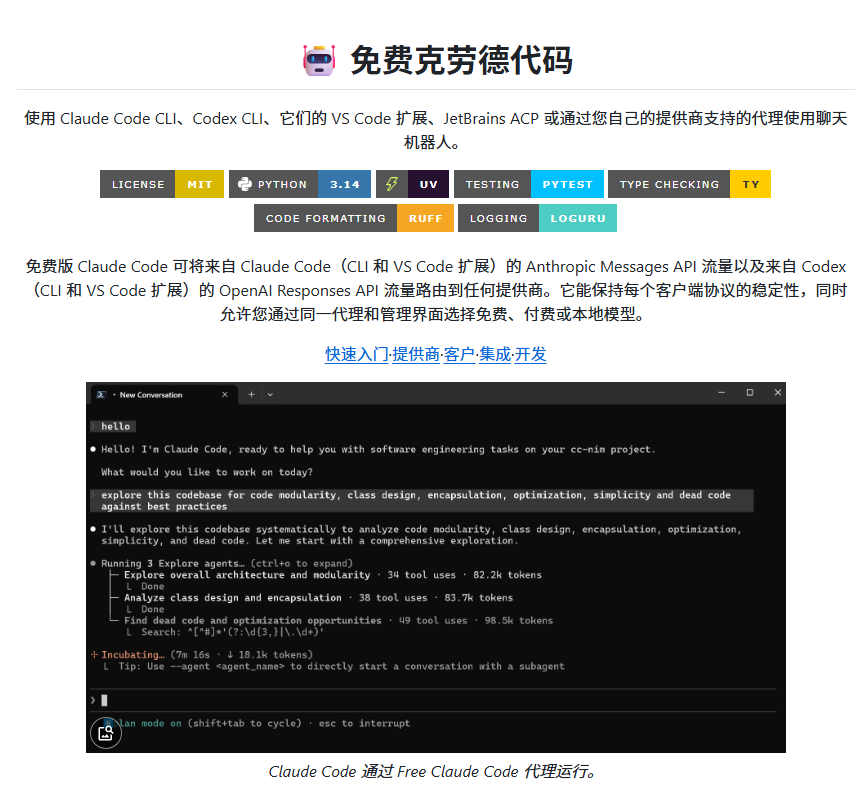Click the PowerShell icon on terminal tab
The height and width of the screenshot is (791, 856).
click(101, 395)
